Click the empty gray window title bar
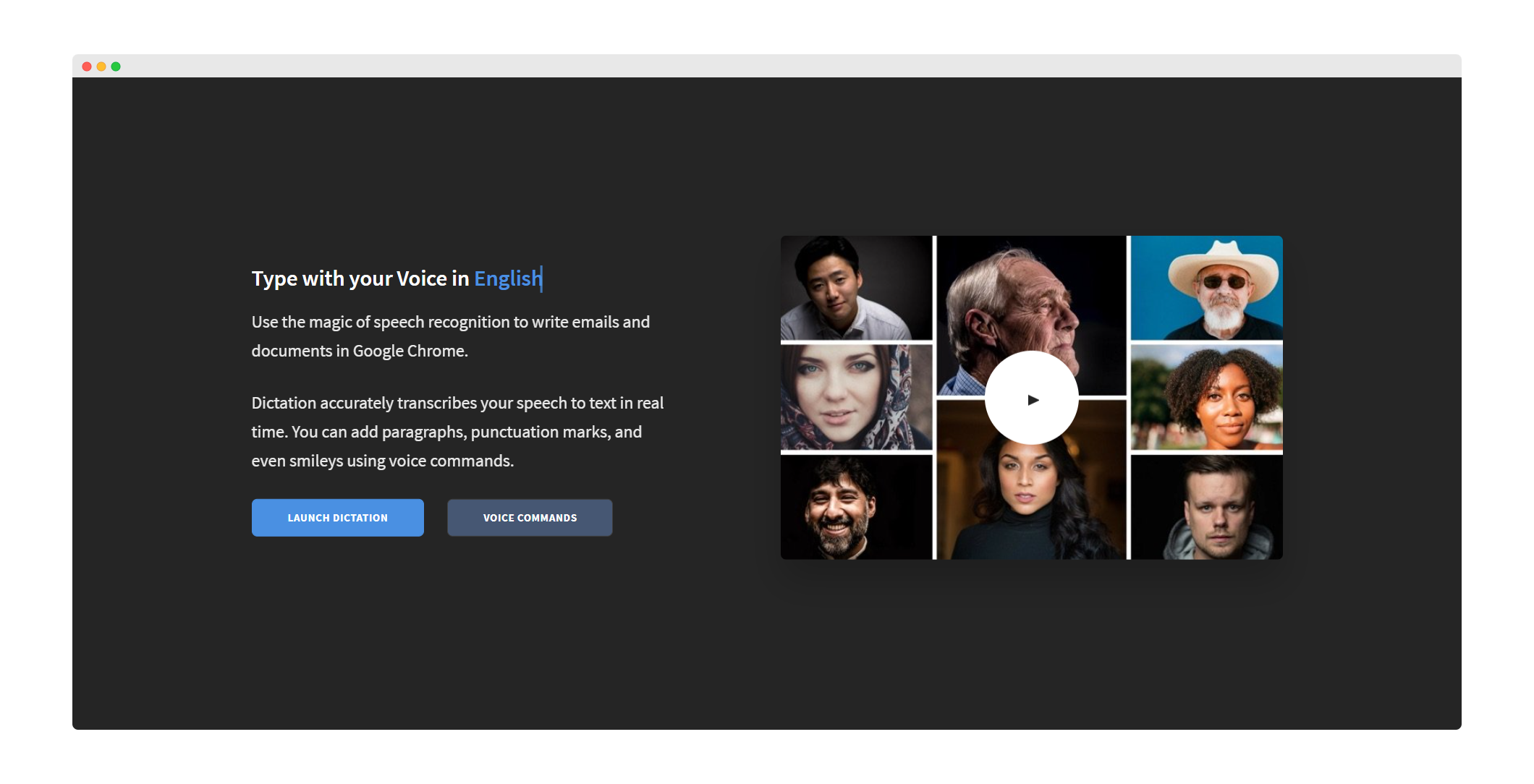Screen dimensions: 1534x784 coord(766,66)
